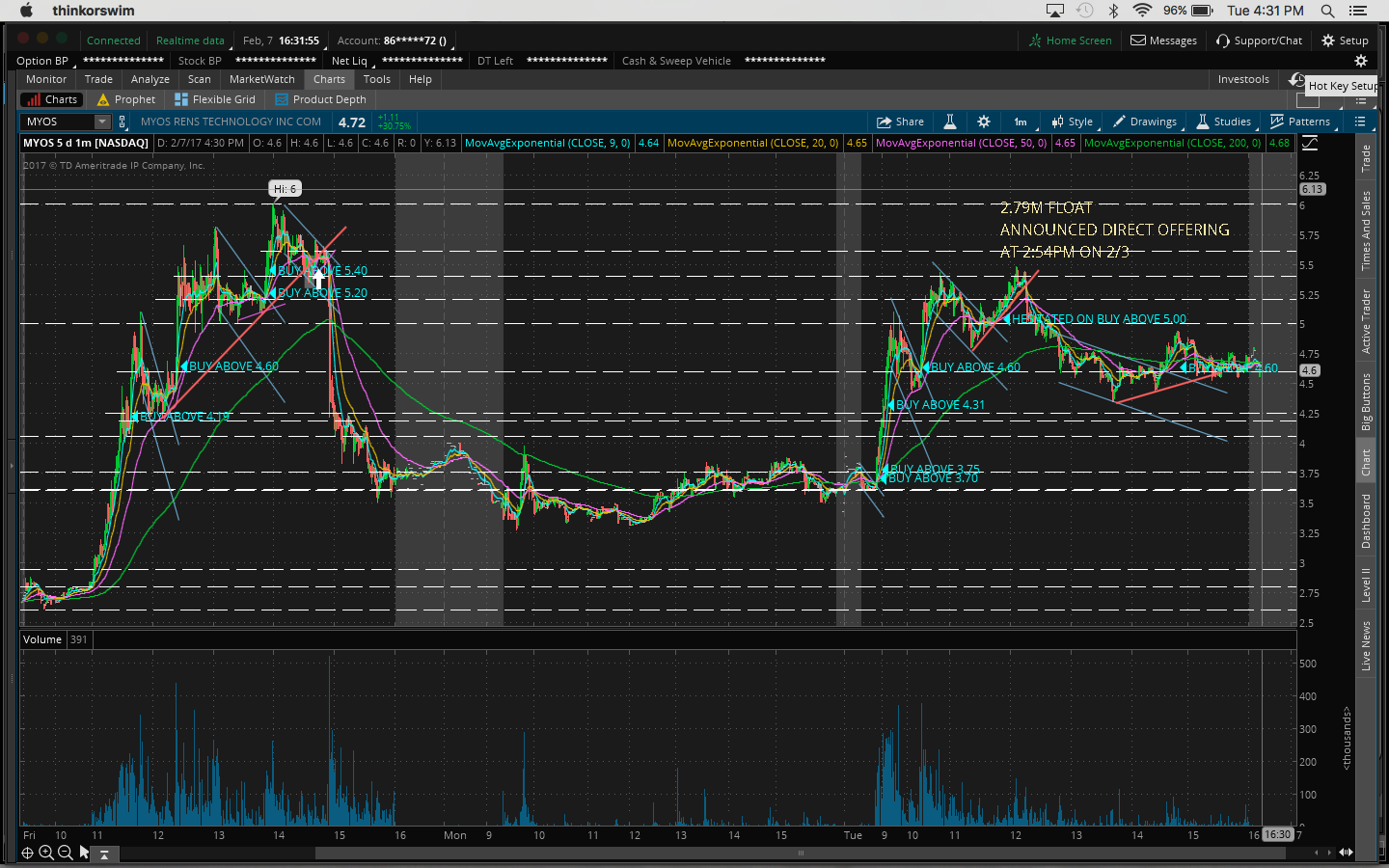The image size is (1389, 868).
Task: Open the Apple menu
Action: tap(26, 11)
